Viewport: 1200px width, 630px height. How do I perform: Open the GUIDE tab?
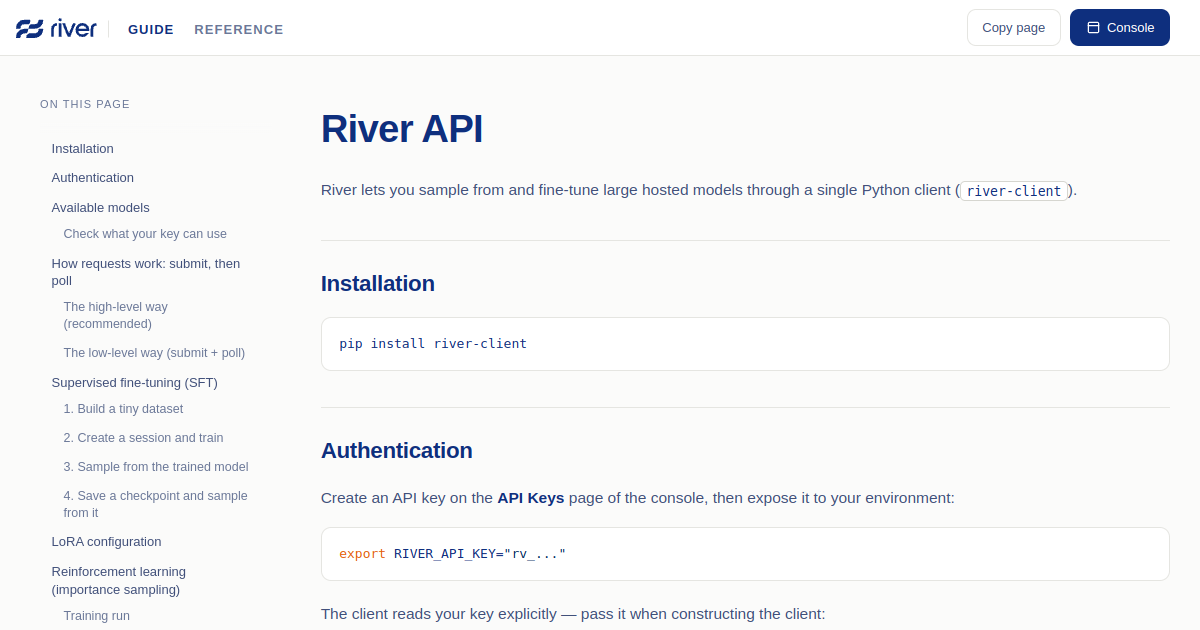[151, 29]
